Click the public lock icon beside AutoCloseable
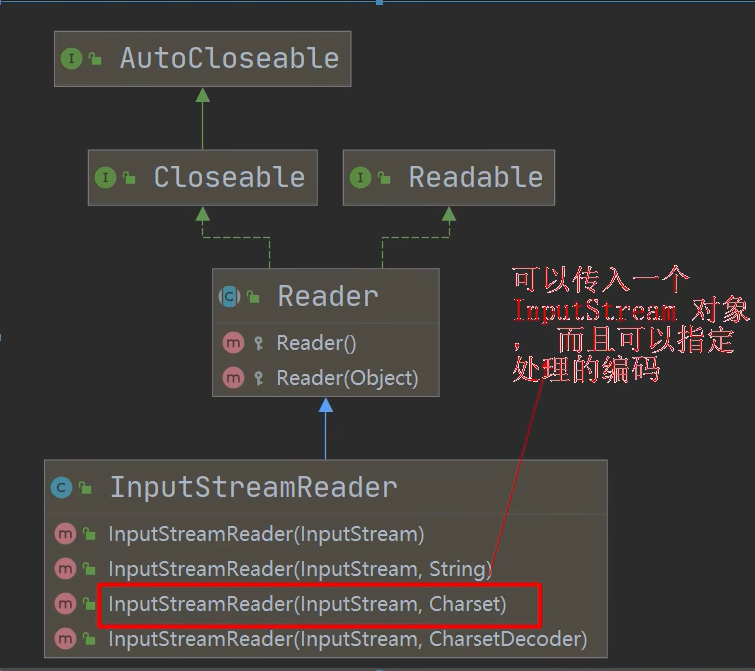The image size is (755, 671). click(x=96, y=59)
